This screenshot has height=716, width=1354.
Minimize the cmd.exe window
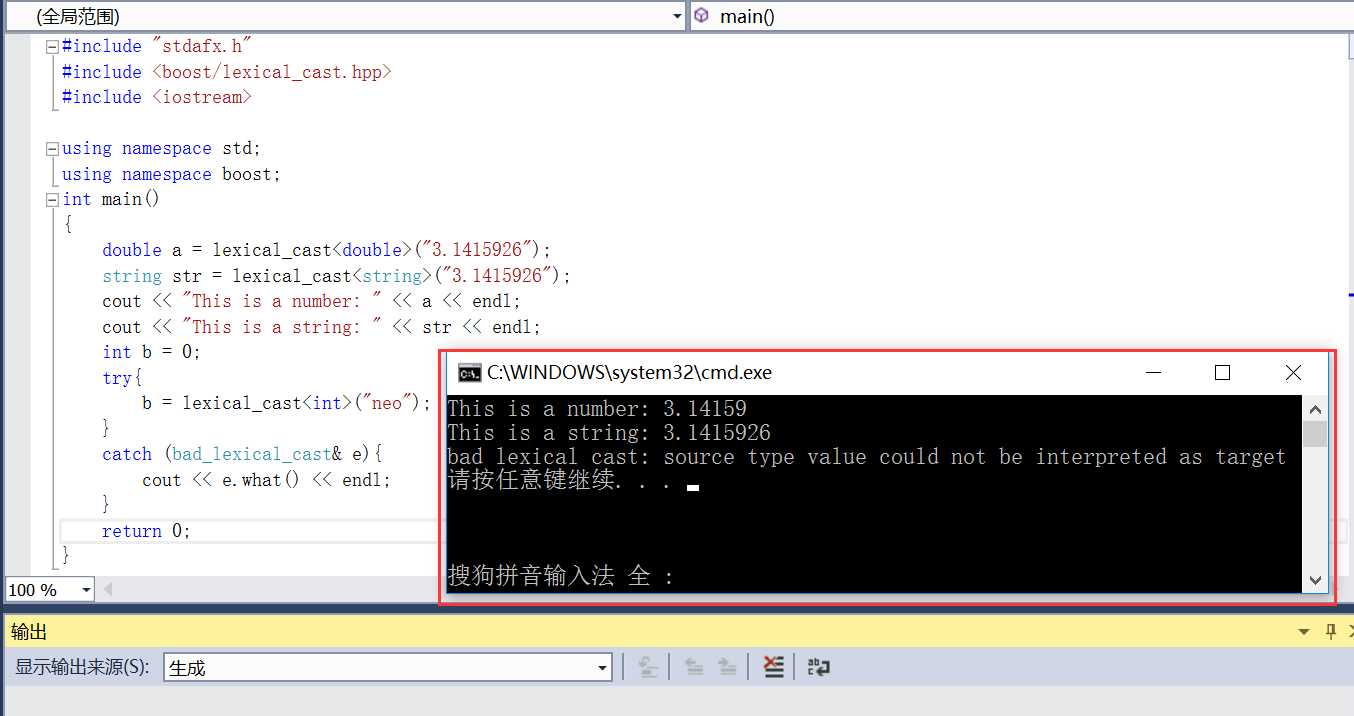1155,373
